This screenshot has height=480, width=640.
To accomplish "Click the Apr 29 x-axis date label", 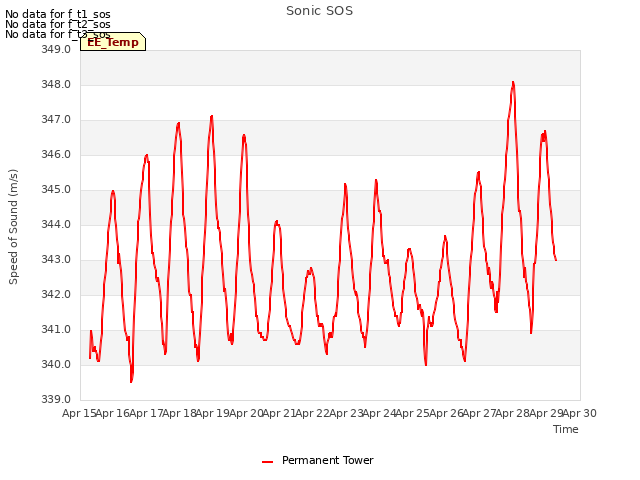I will point(546,413).
